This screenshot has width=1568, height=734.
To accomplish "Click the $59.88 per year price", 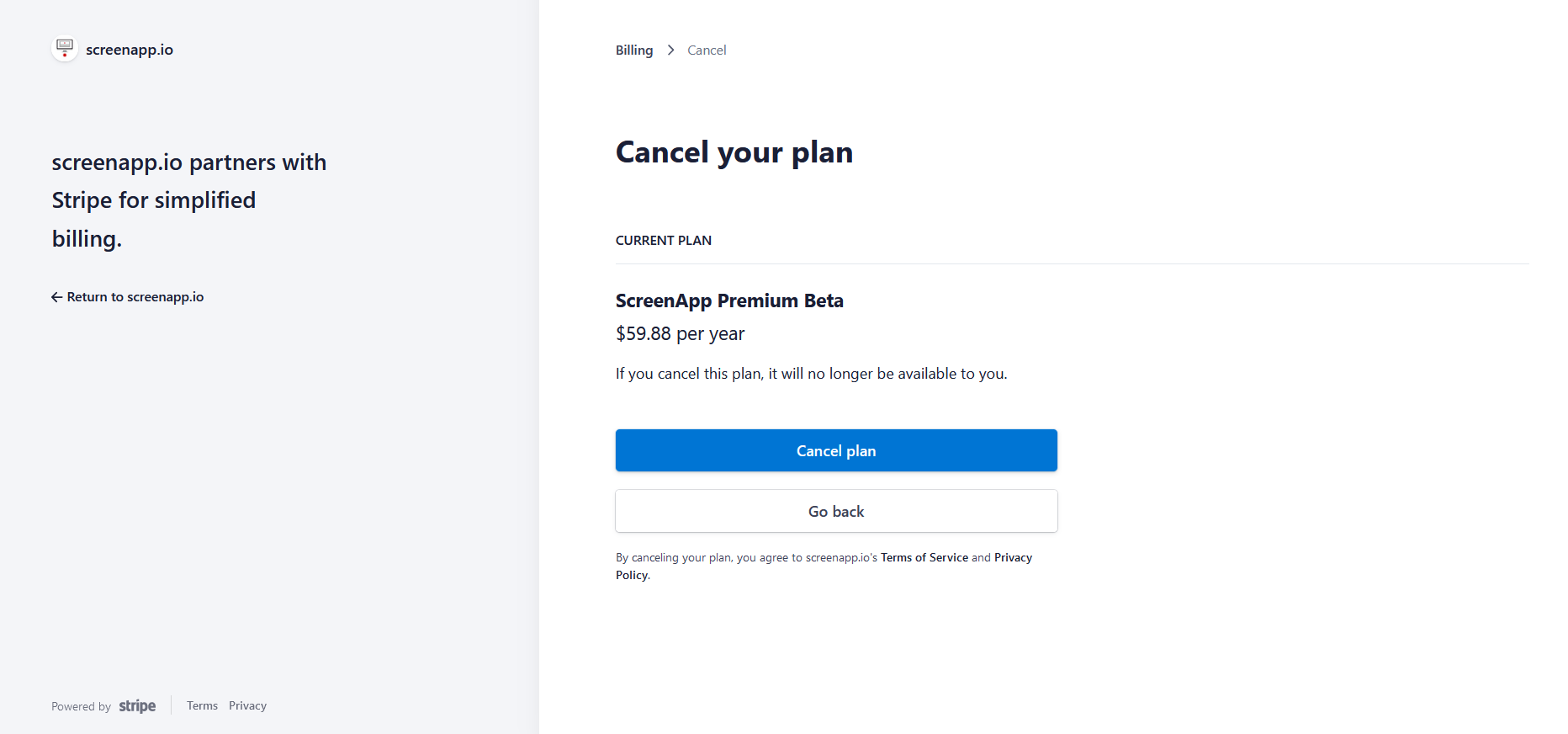I will [680, 334].
